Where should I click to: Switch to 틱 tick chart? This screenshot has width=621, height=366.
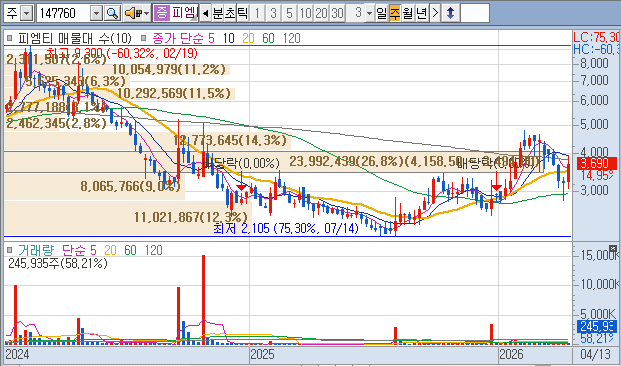(242, 13)
